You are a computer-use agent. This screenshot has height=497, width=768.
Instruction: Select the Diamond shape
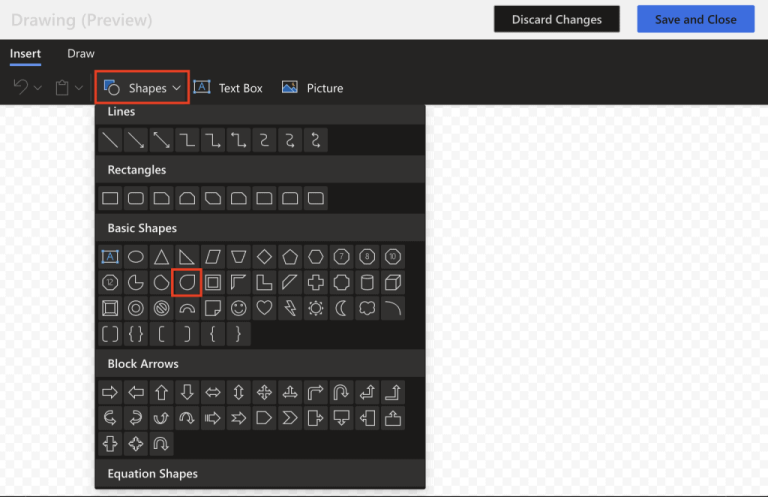point(264,257)
